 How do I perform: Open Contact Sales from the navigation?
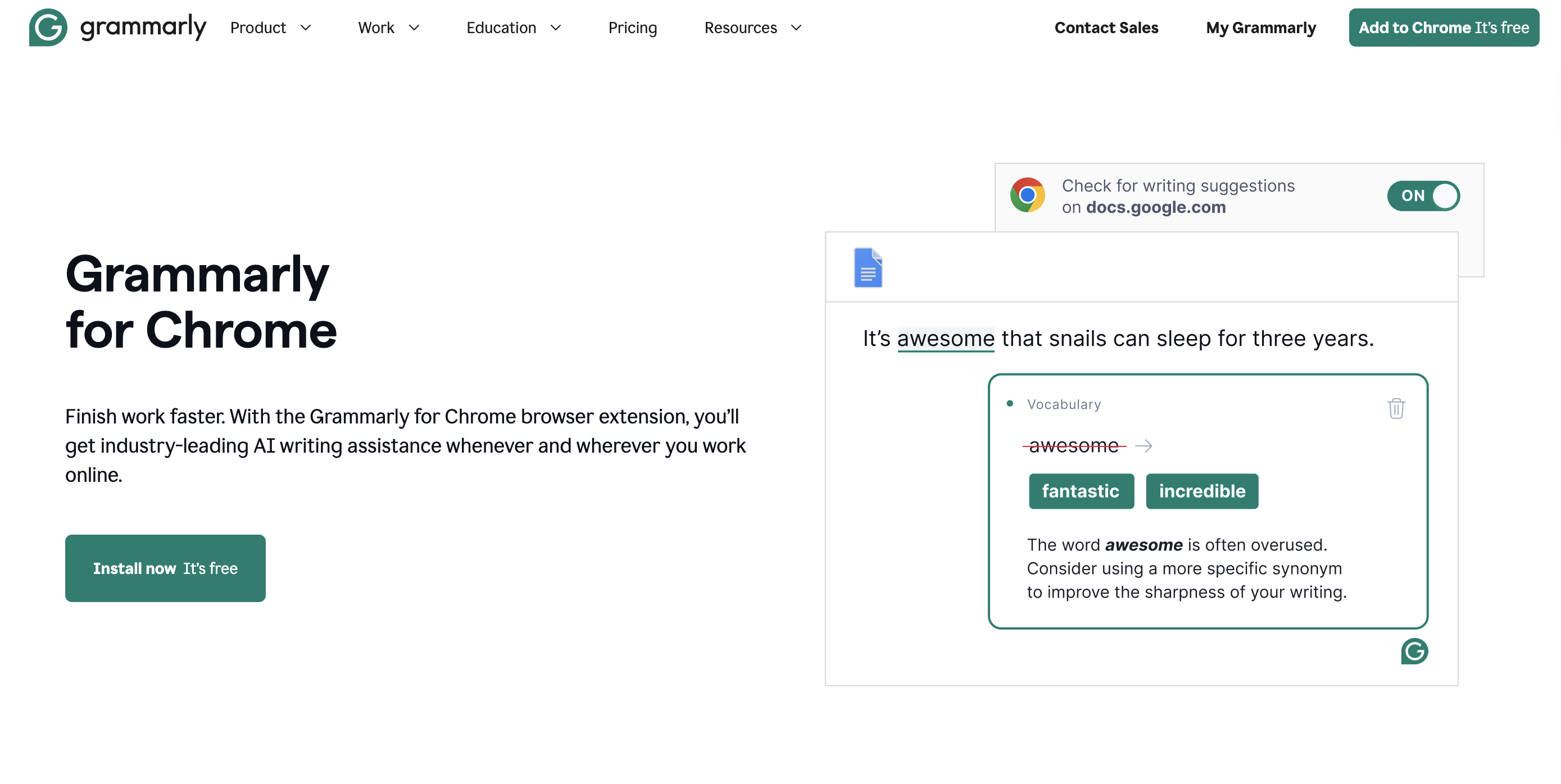point(1106,28)
